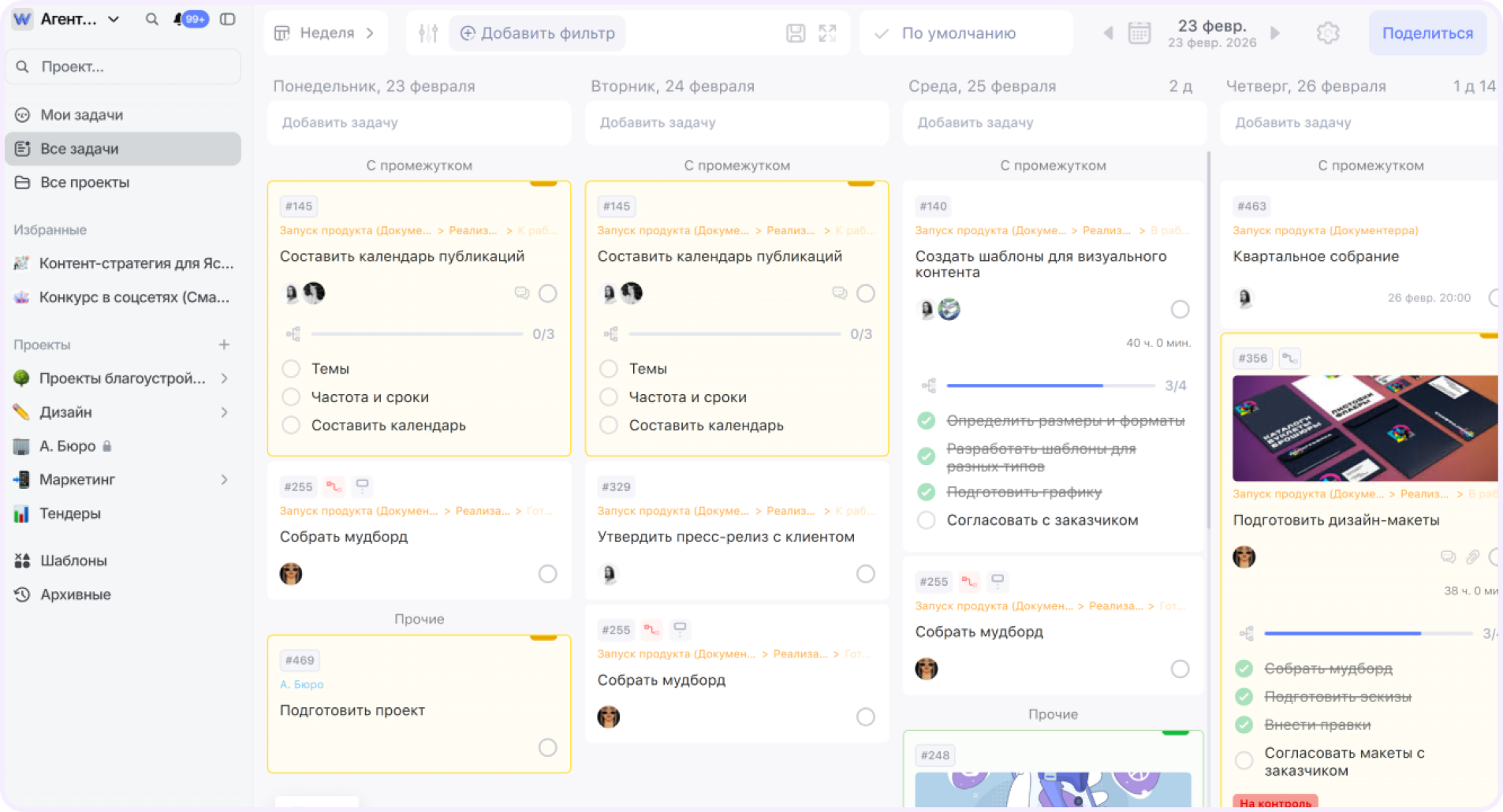Open attachments paperclip on Подготовить дизайн-макеты card
The image size is (1503, 812).
[1472, 557]
